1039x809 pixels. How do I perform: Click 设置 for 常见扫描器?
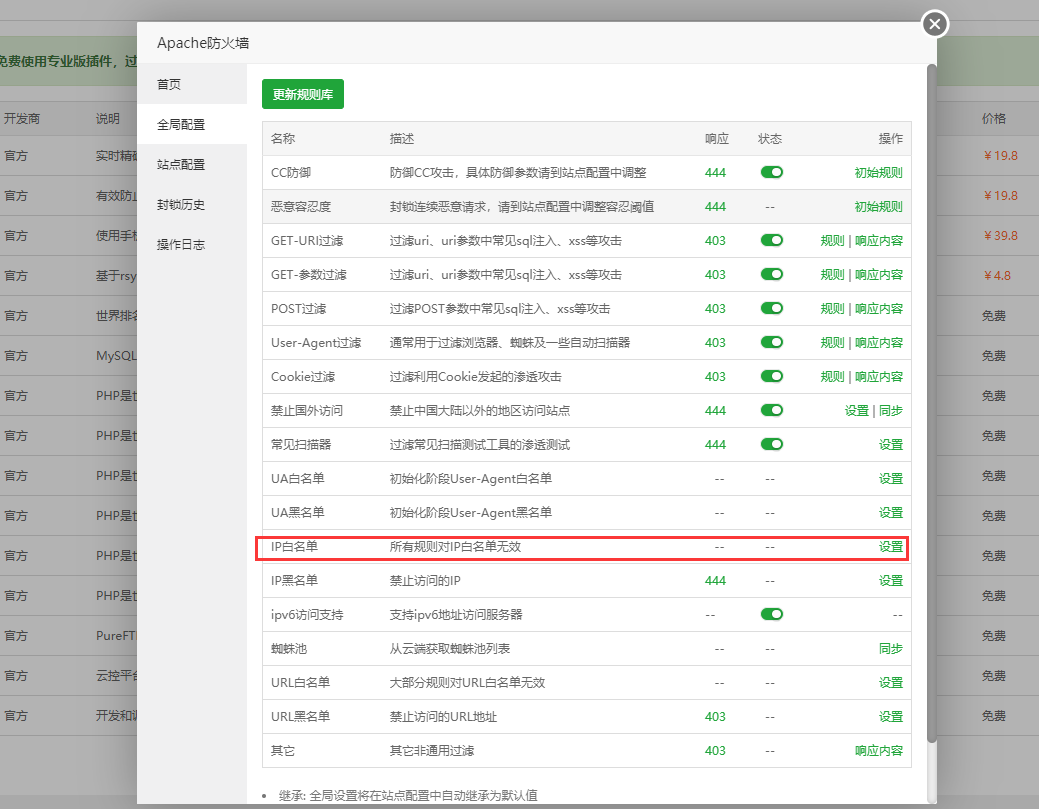(x=891, y=445)
